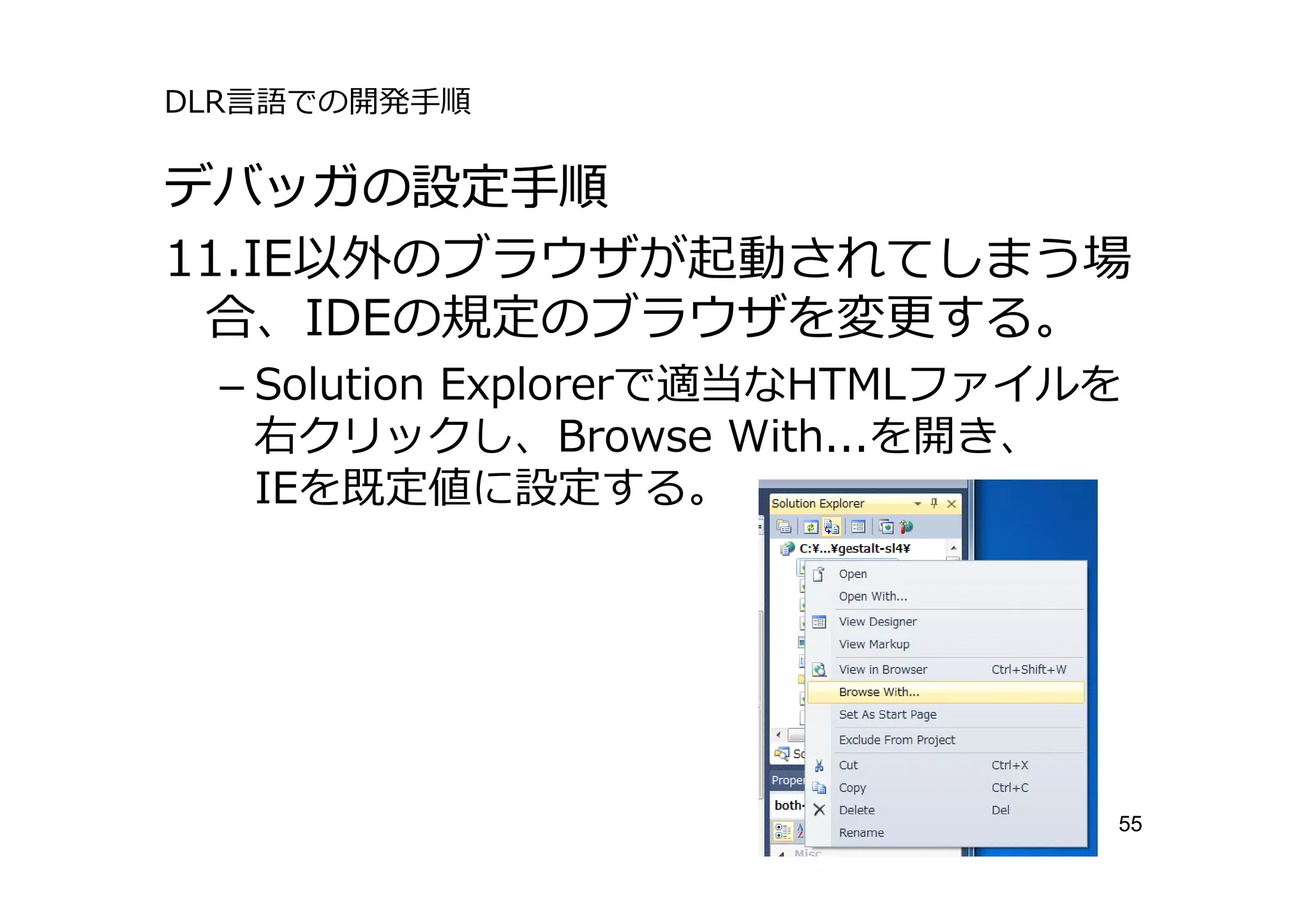Screen dimensions: 1307x924
Task: Choose Cut from the context menu
Action: pyautogui.click(x=946, y=765)
